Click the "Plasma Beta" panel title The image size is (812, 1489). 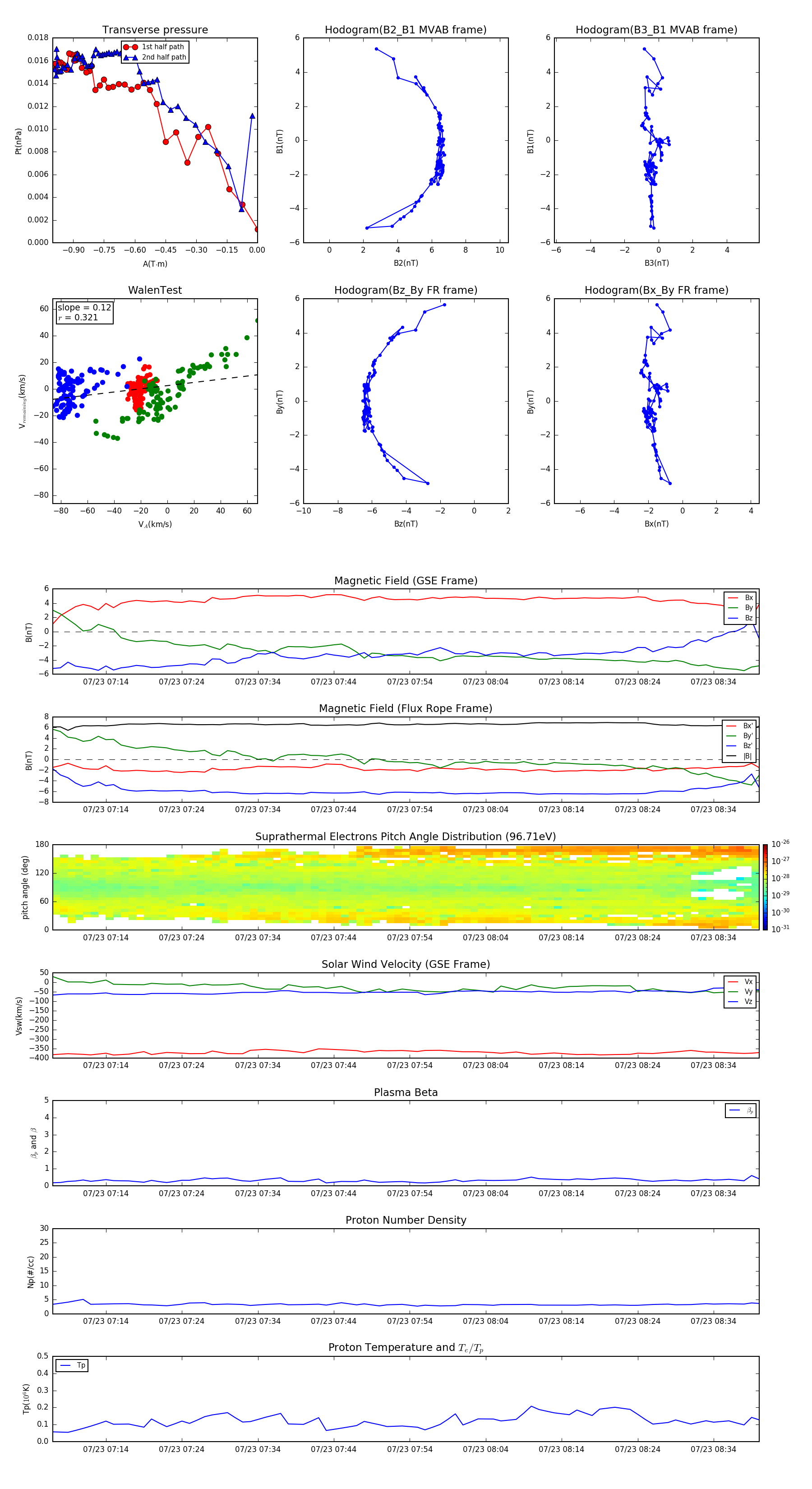tap(406, 1092)
